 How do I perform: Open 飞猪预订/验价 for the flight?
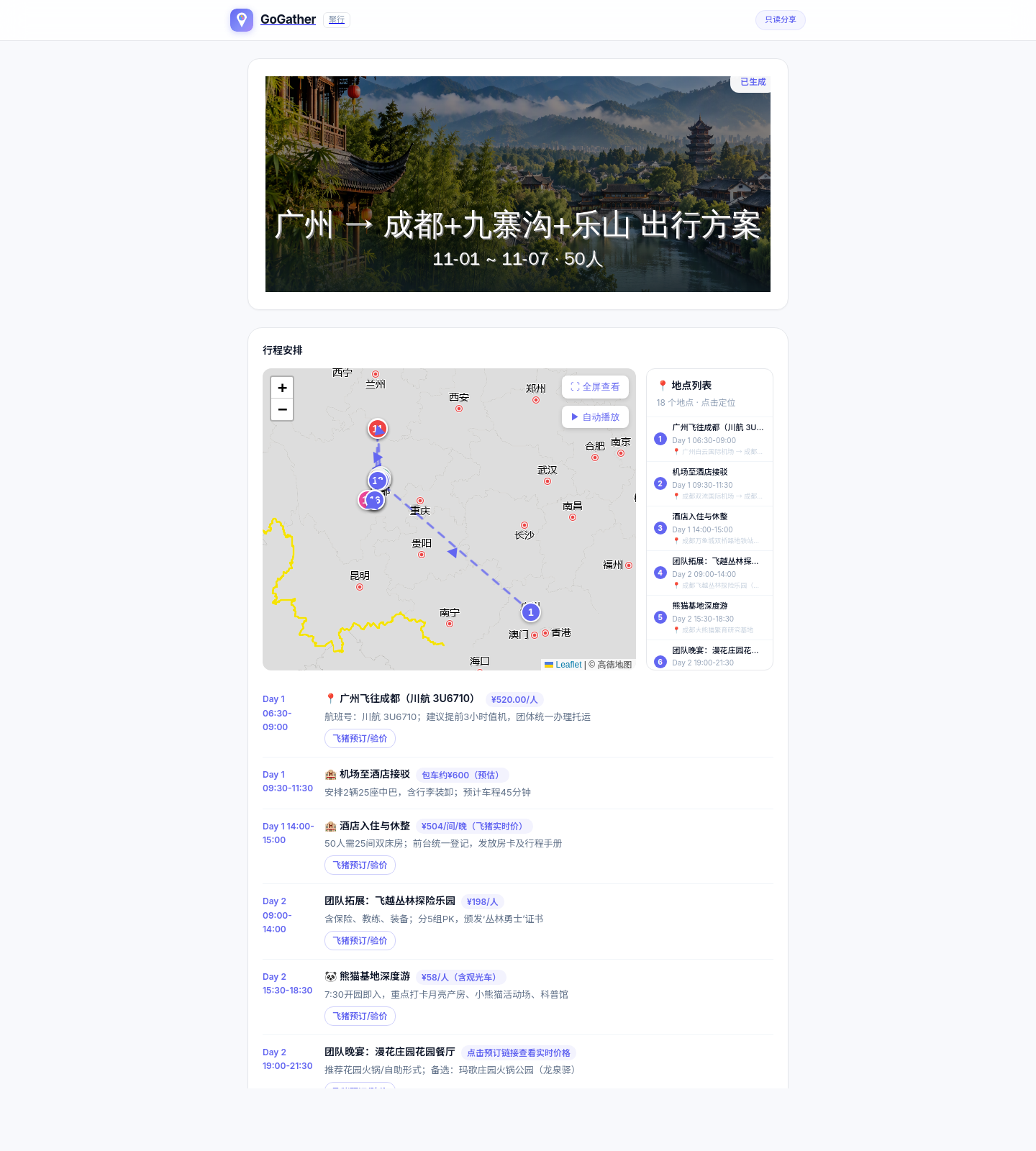click(x=360, y=739)
